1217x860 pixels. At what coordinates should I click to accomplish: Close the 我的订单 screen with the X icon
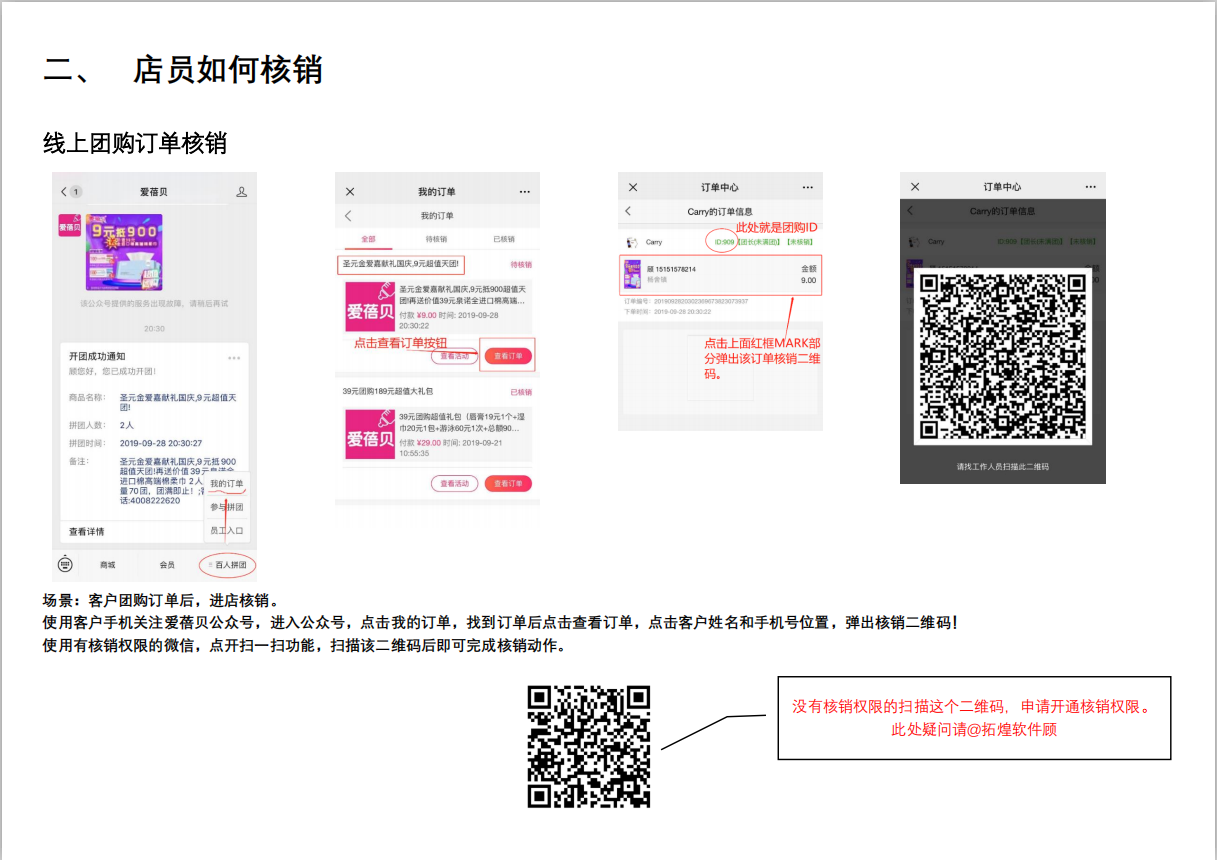point(350,192)
